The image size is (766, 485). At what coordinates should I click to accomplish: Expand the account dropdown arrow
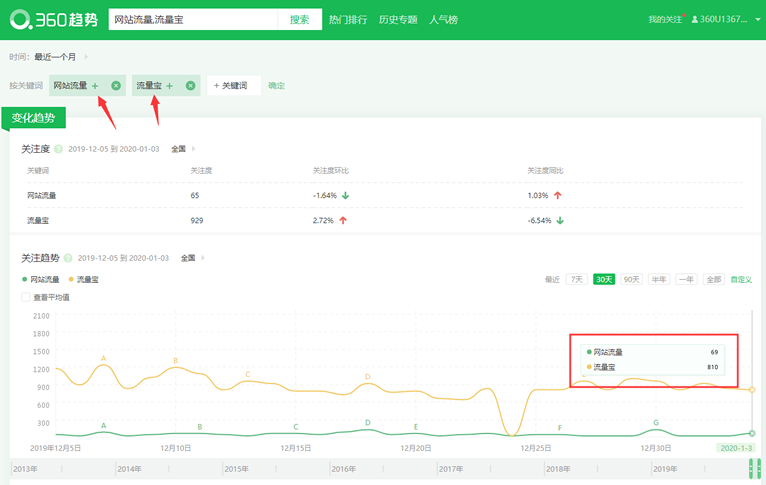(x=758, y=20)
